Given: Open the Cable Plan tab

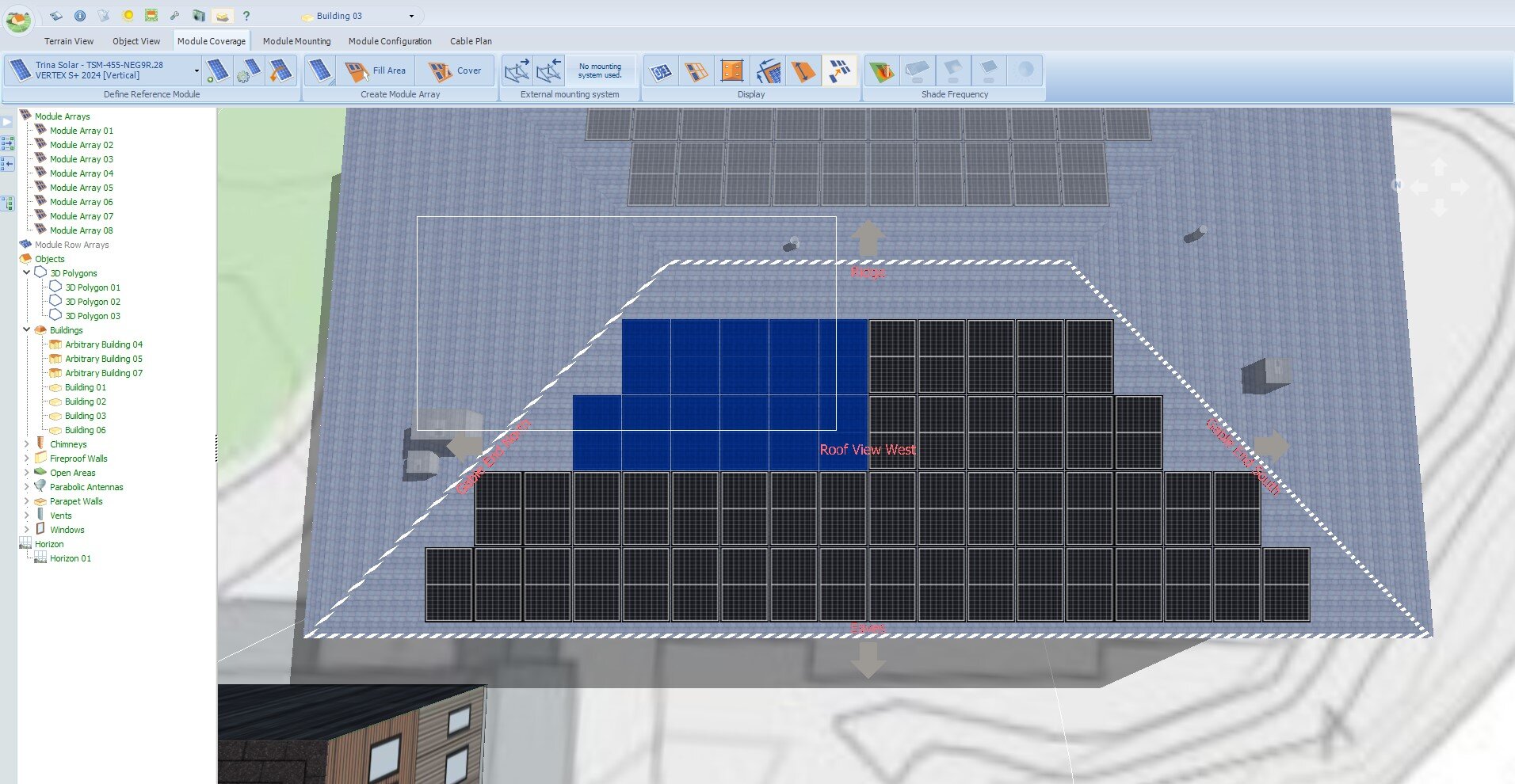Looking at the screenshot, I should tap(471, 41).
